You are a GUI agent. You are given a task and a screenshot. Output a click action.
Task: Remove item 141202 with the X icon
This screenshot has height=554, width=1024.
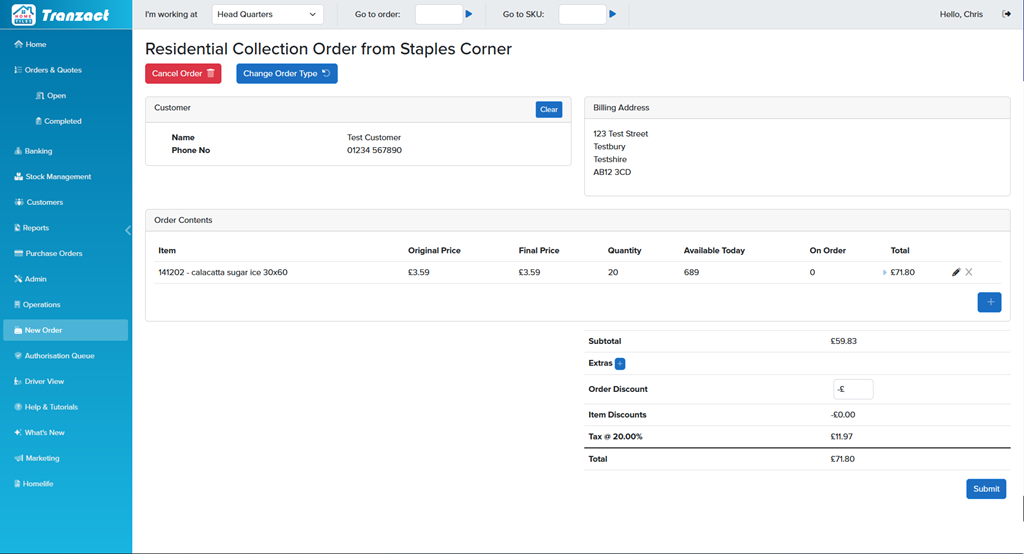pyautogui.click(x=969, y=272)
